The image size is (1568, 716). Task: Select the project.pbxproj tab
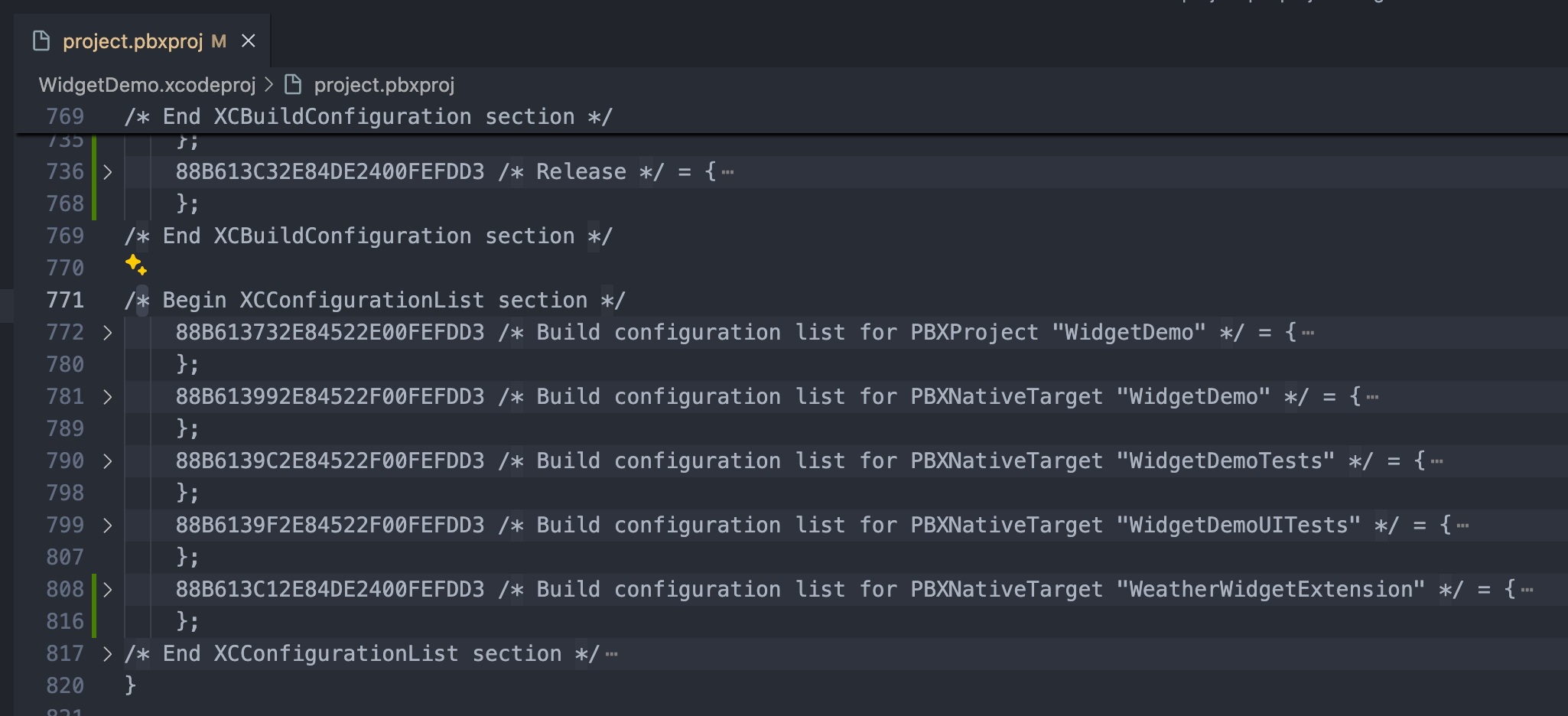(132, 41)
